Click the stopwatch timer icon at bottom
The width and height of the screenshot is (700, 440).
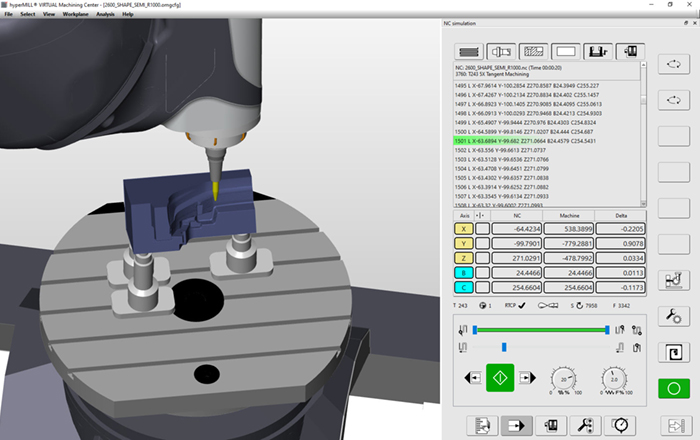tap(621, 426)
